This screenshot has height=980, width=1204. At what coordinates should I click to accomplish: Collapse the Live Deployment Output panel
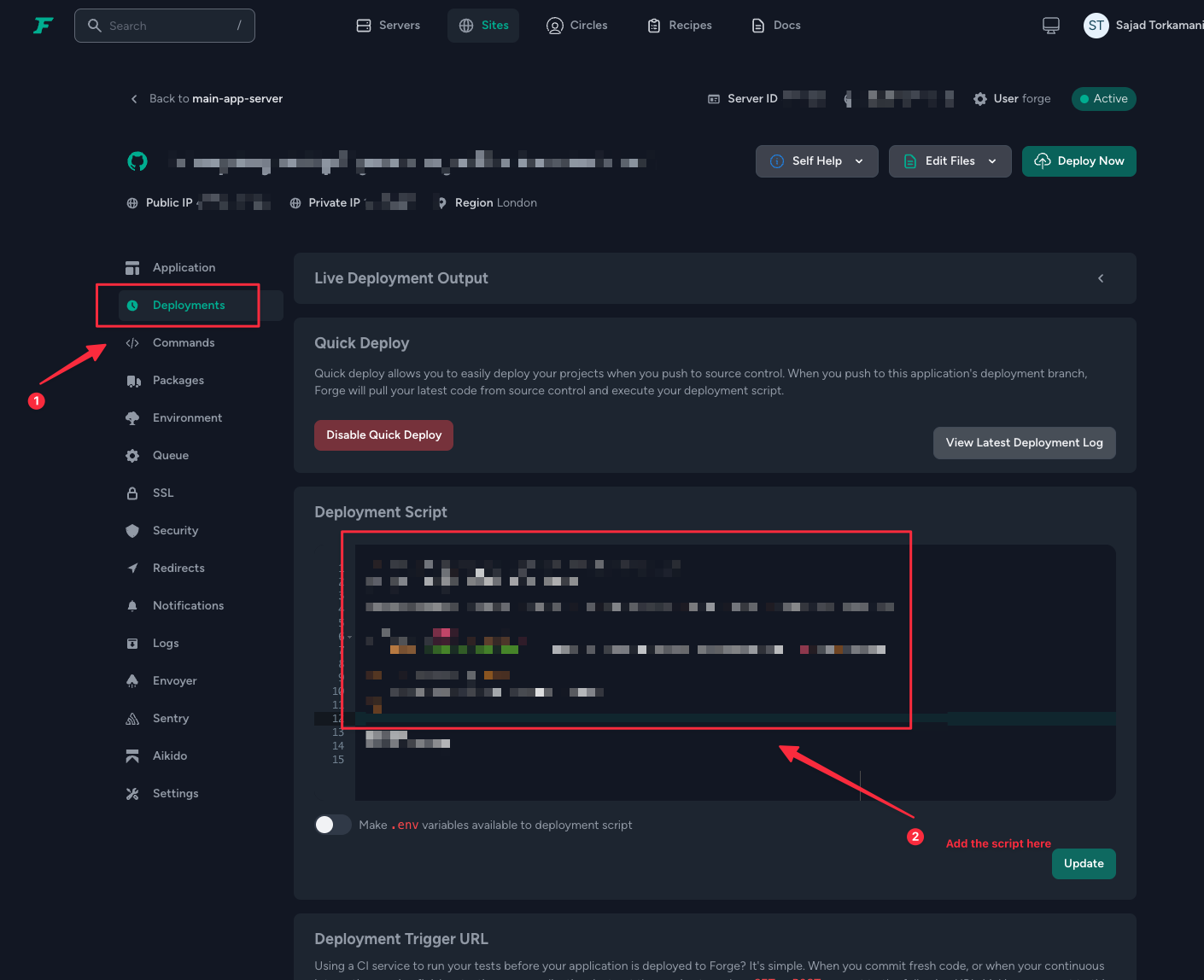pyautogui.click(x=1101, y=278)
